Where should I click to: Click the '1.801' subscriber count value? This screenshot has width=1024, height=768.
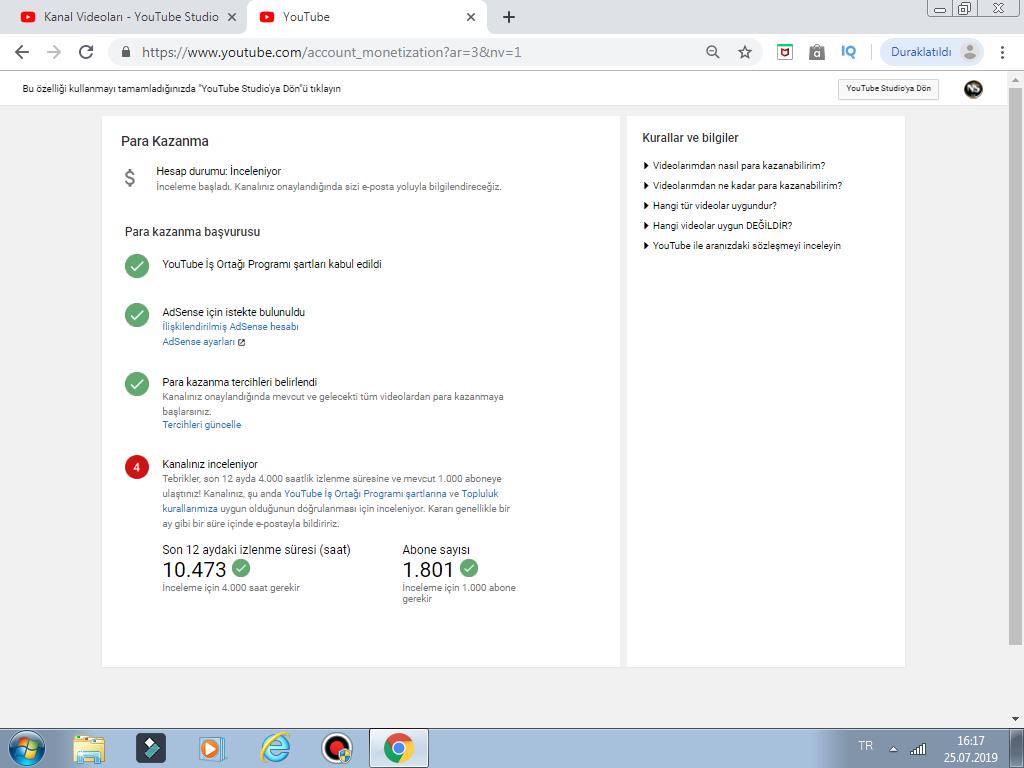pos(428,569)
